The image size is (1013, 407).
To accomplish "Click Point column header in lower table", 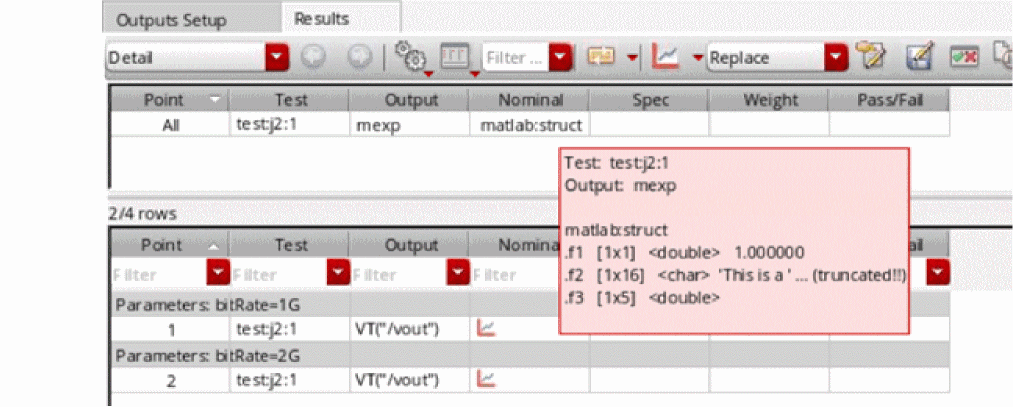I will tap(170, 245).
